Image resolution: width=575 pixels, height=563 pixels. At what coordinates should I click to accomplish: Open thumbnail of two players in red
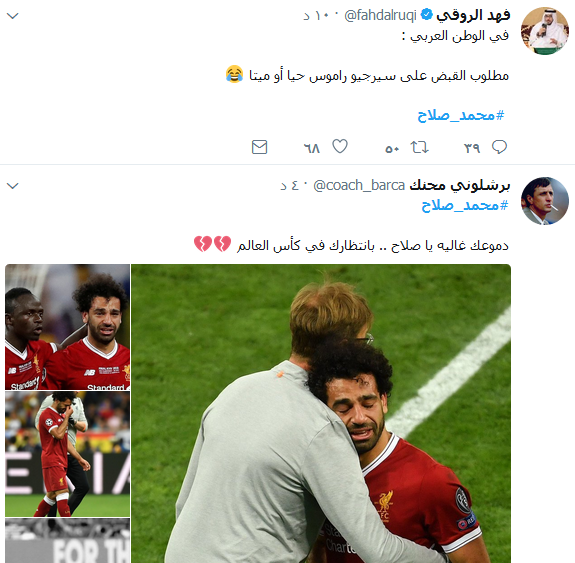(67, 327)
